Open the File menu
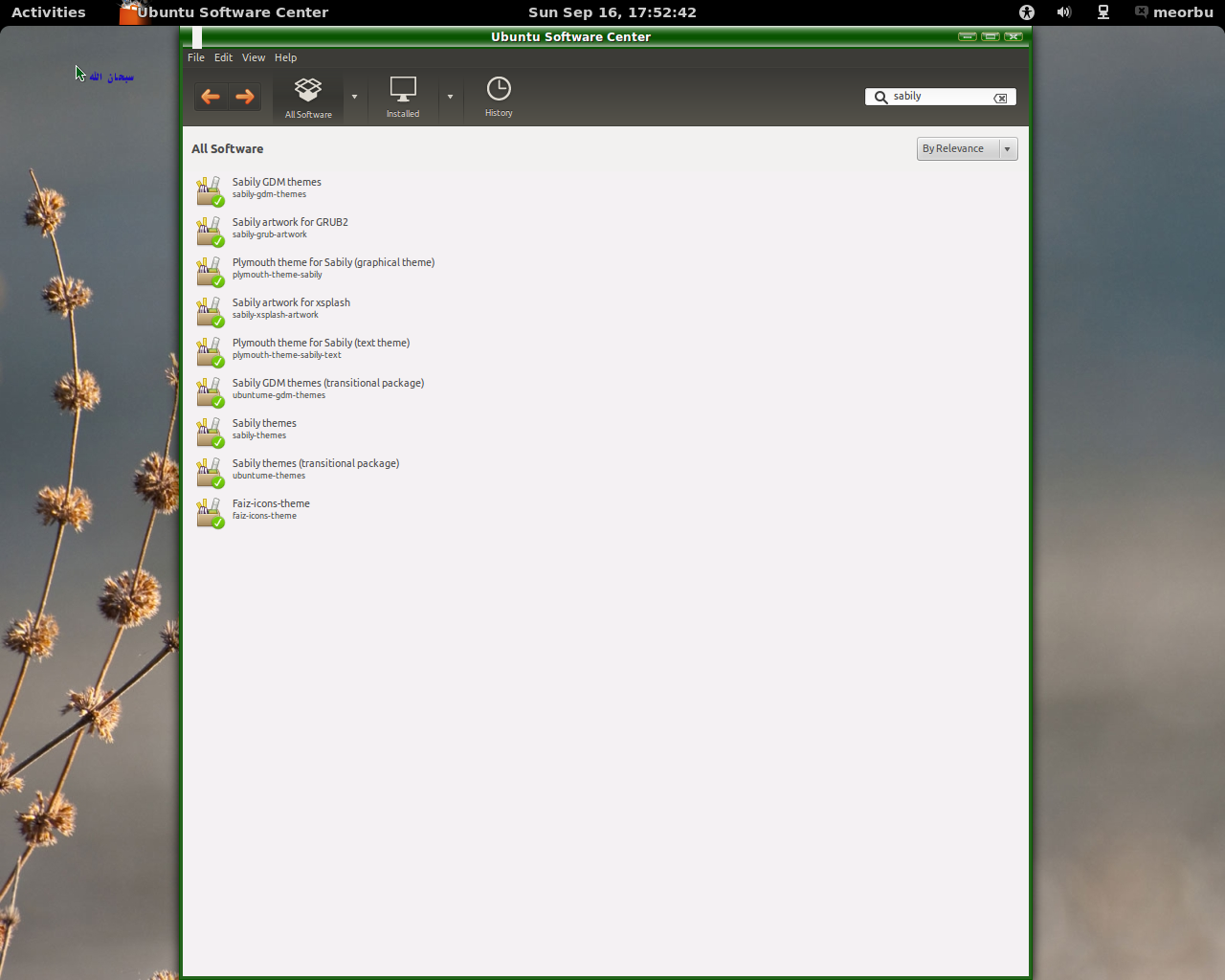1225x980 pixels. [196, 57]
